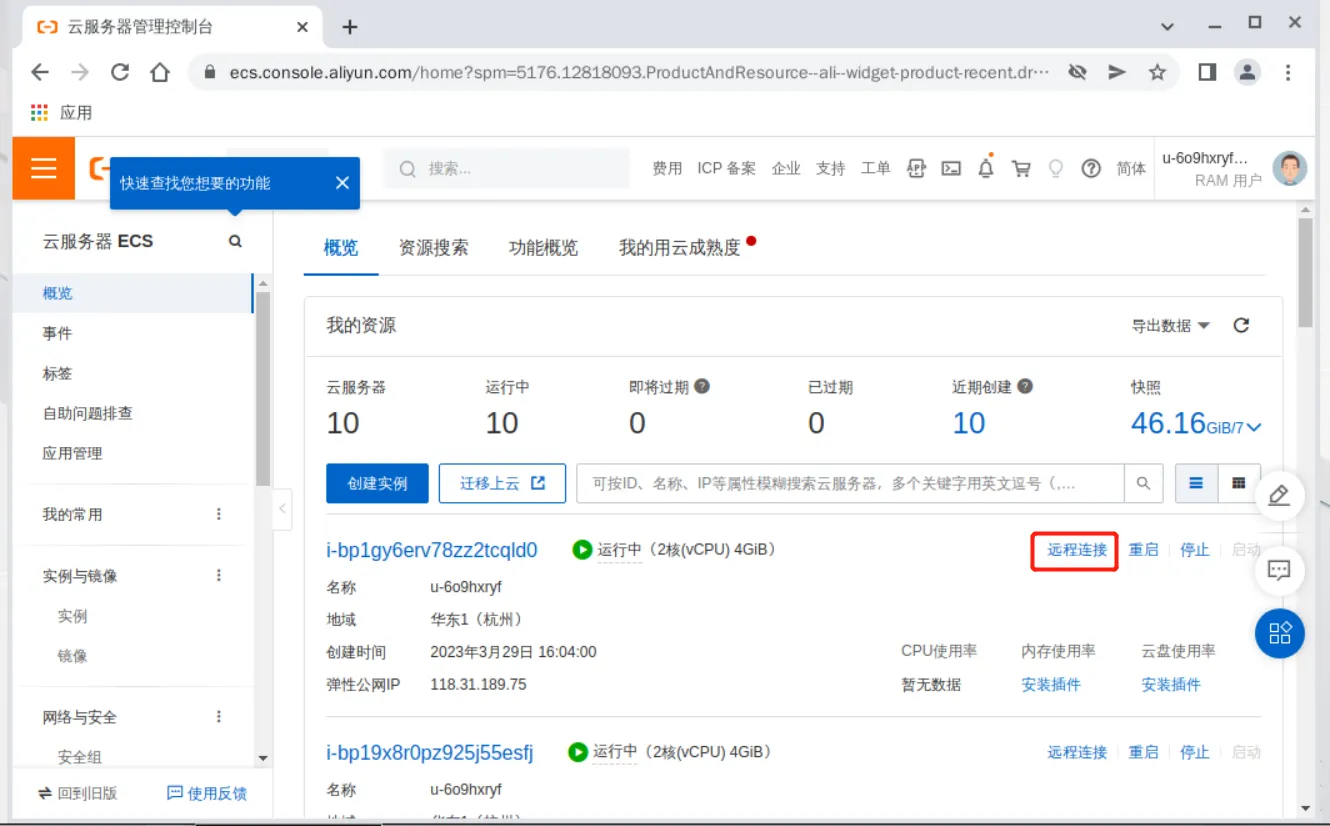
Task: Open the Chrome tab search chevron
Action: (1167, 26)
